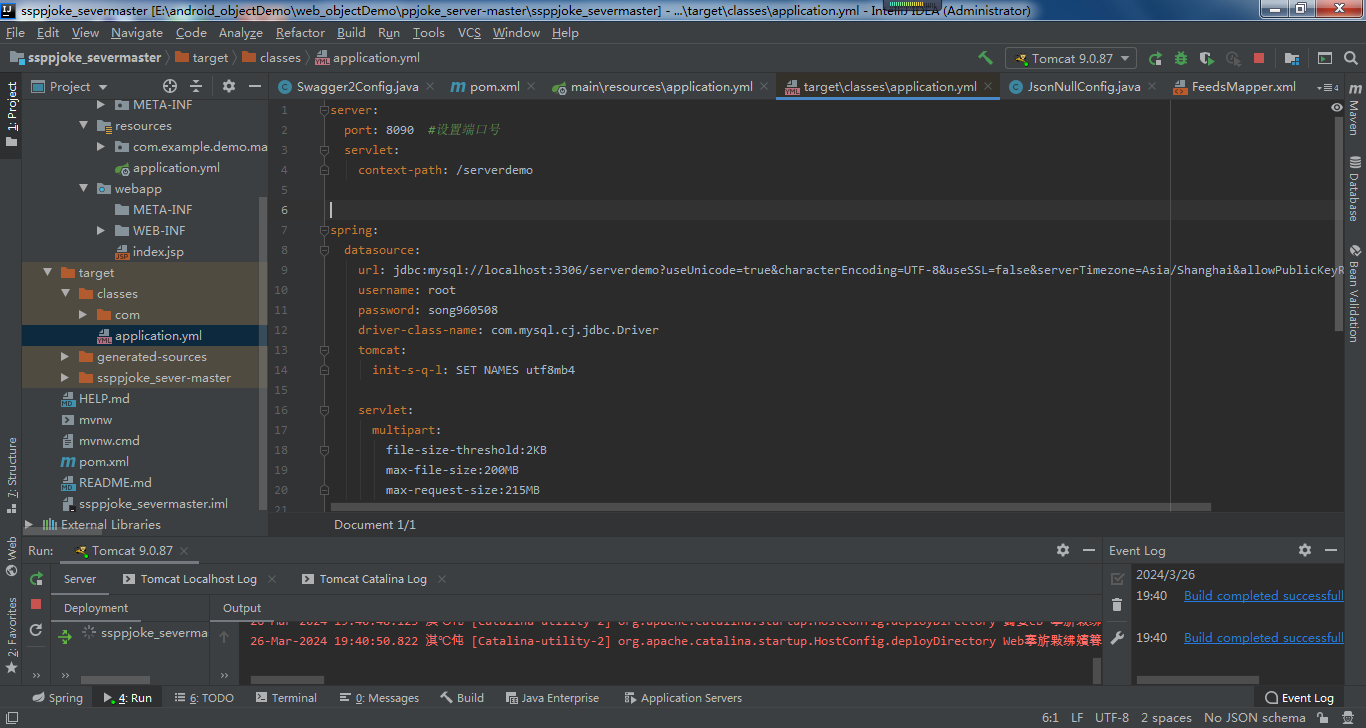The width and height of the screenshot is (1366, 728).
Task: Collapse the classes folder in tree
Action: [65, 293]
